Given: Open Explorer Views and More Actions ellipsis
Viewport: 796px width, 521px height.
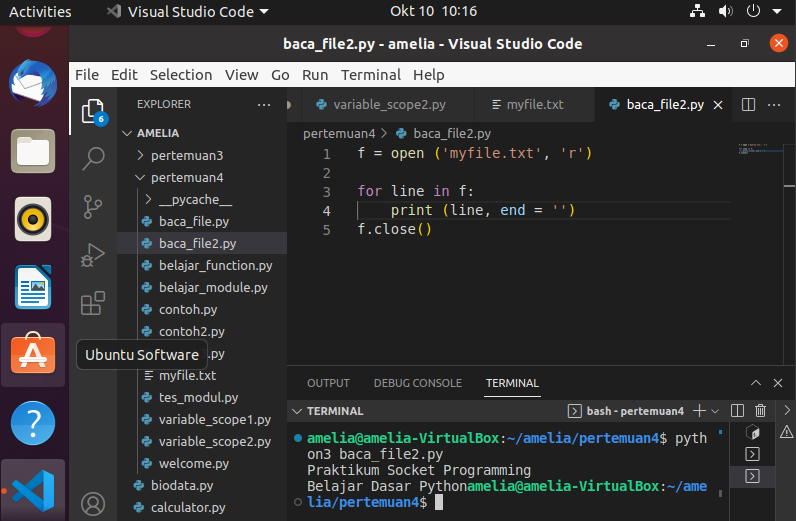Looking at the screenshot, I should (x=264, y=105).
